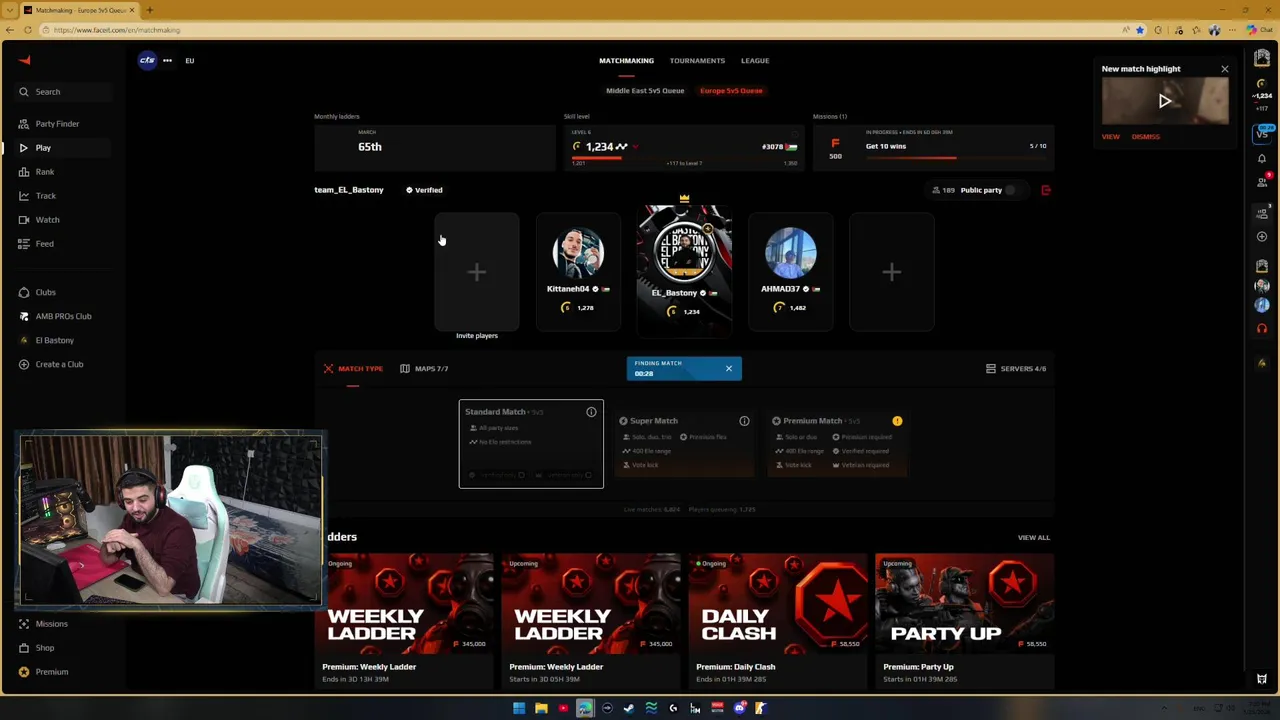Switch to the Tournaments tab

(x=697, y=61)
